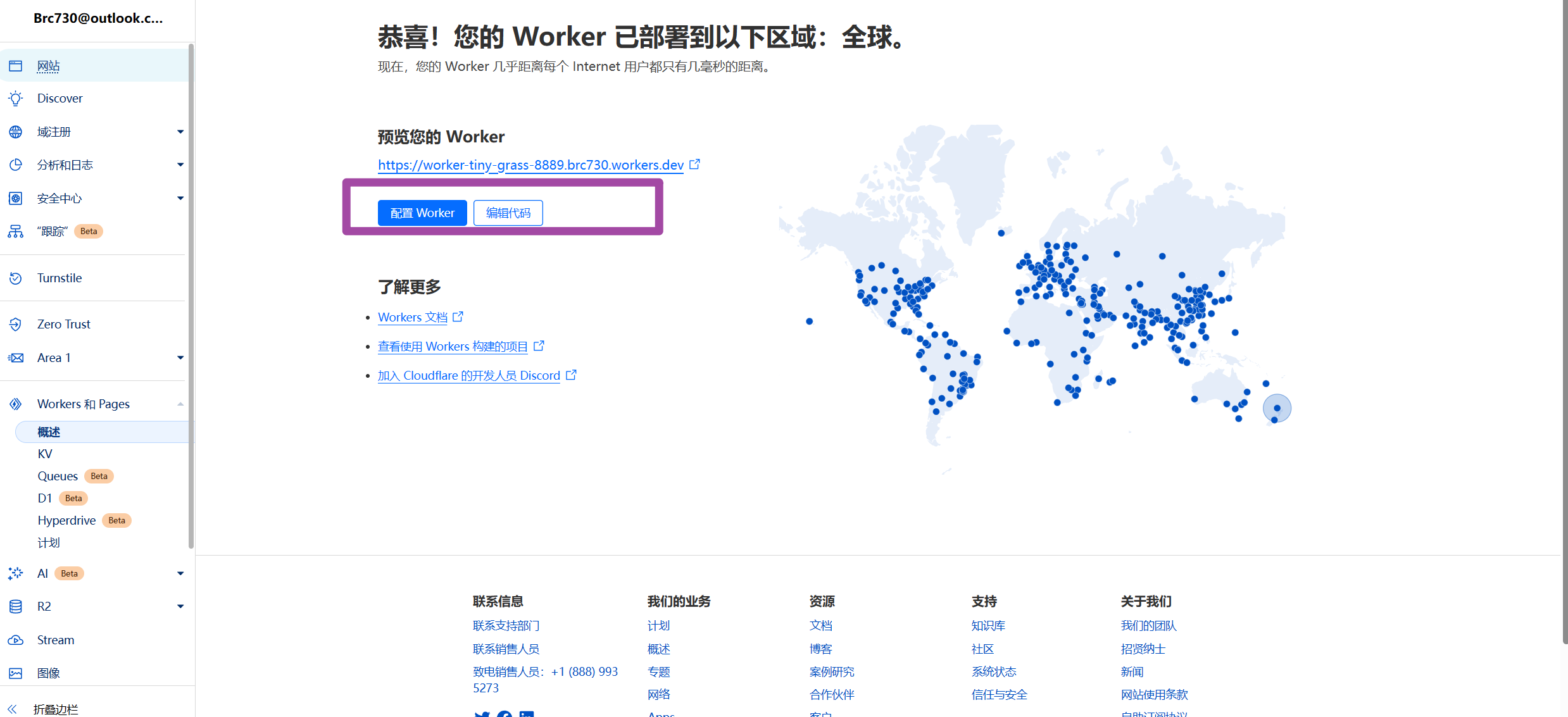Open the 博客 footer link
Image resolution: width=1568 pixels, height=717 pixels.
tap(821, 649)
